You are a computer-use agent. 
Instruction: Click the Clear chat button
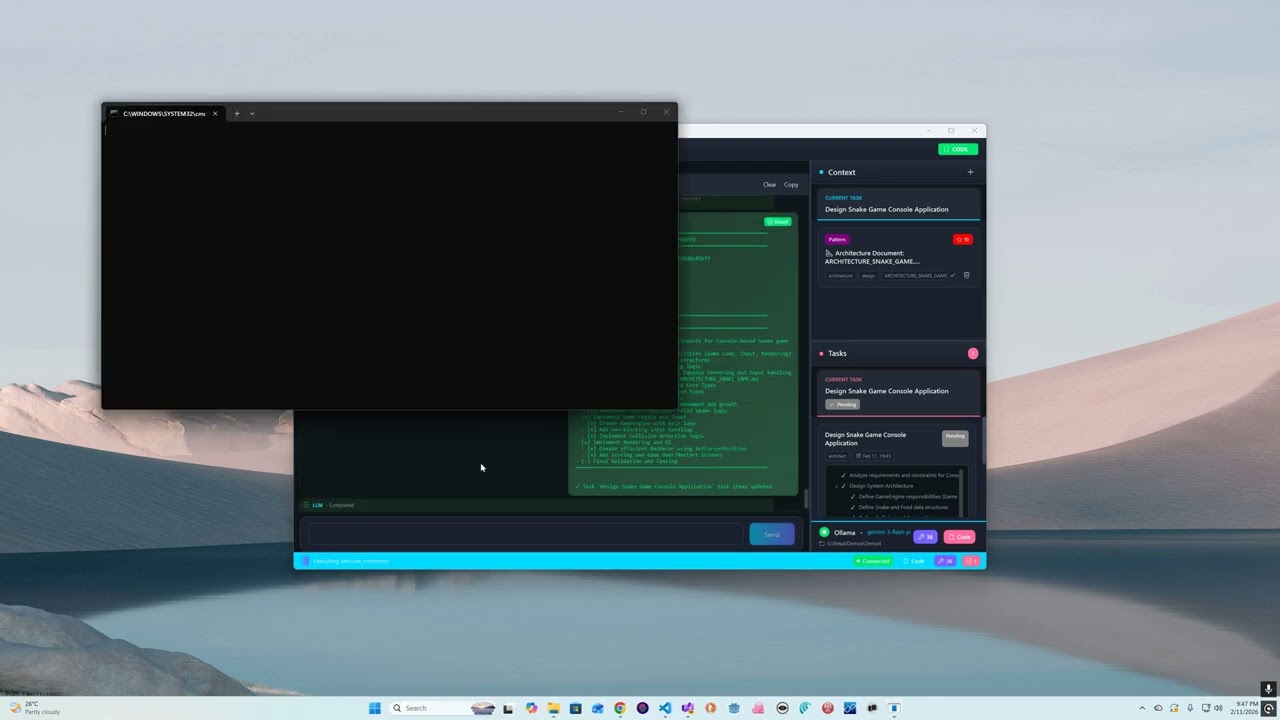[769, 184]
